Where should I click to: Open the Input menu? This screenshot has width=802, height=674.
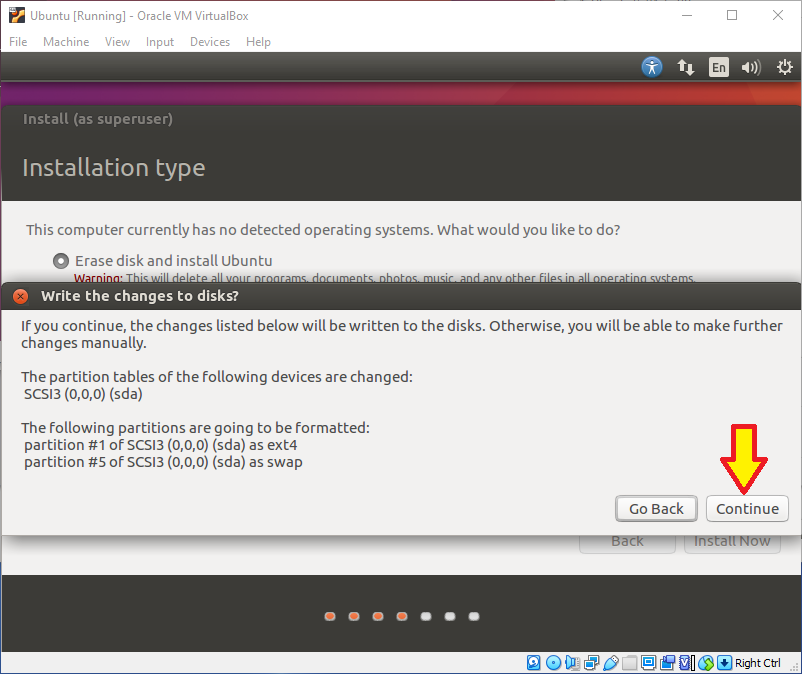tap(160, 42)
